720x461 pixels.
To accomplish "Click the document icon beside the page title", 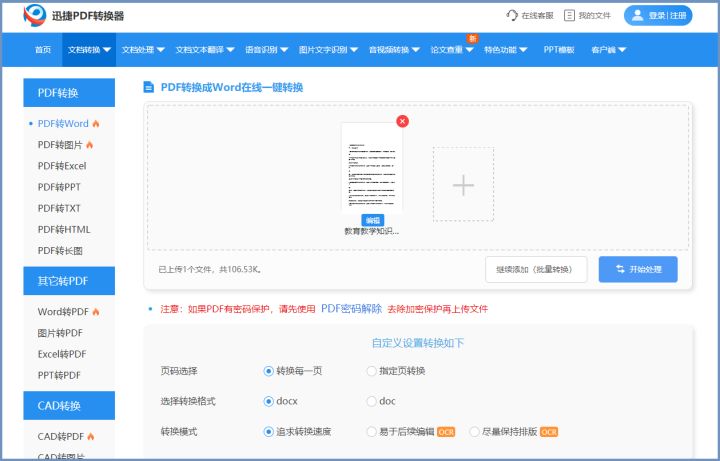I will click(149, 88).
